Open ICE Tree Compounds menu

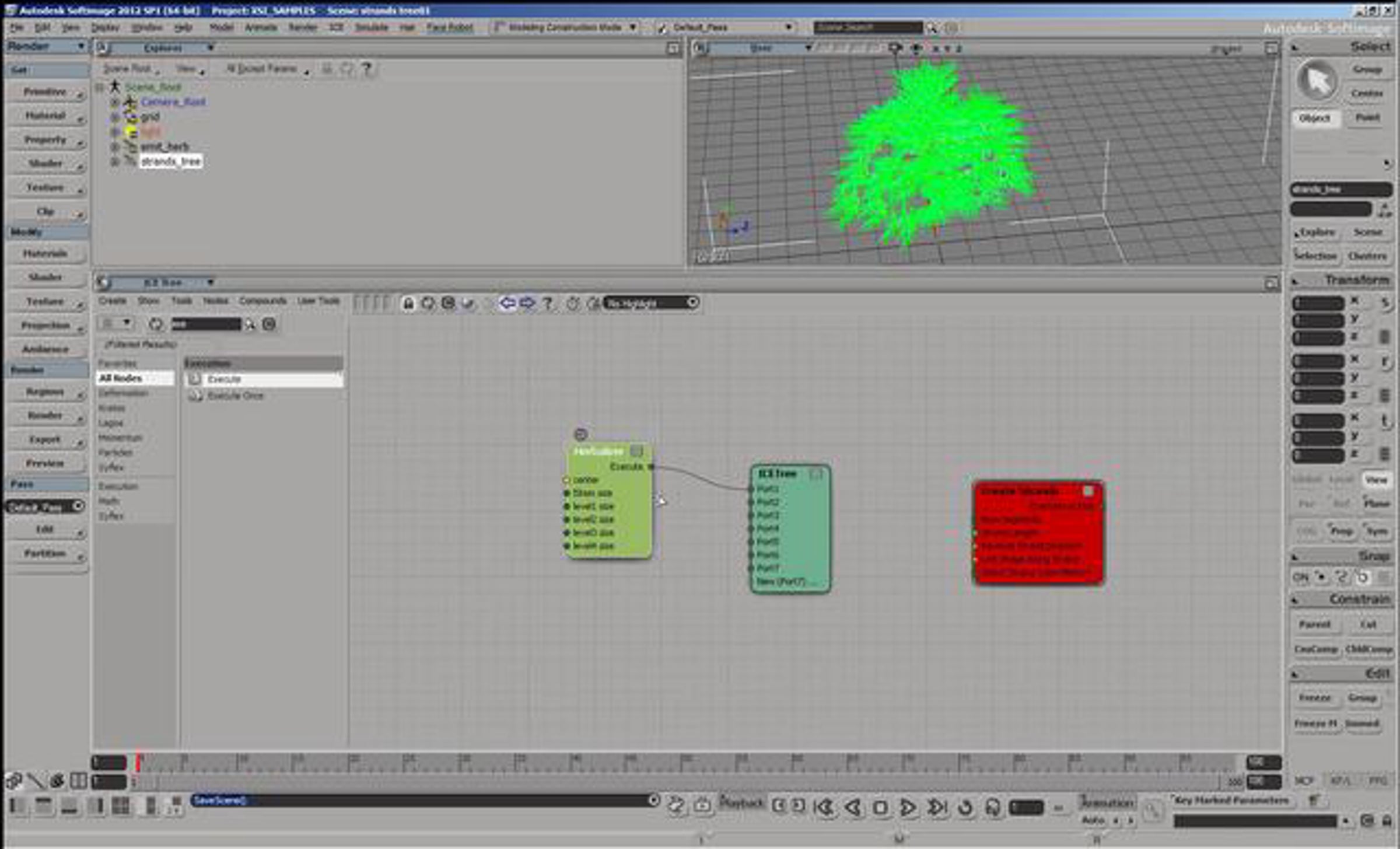click(x=263, y=301)
